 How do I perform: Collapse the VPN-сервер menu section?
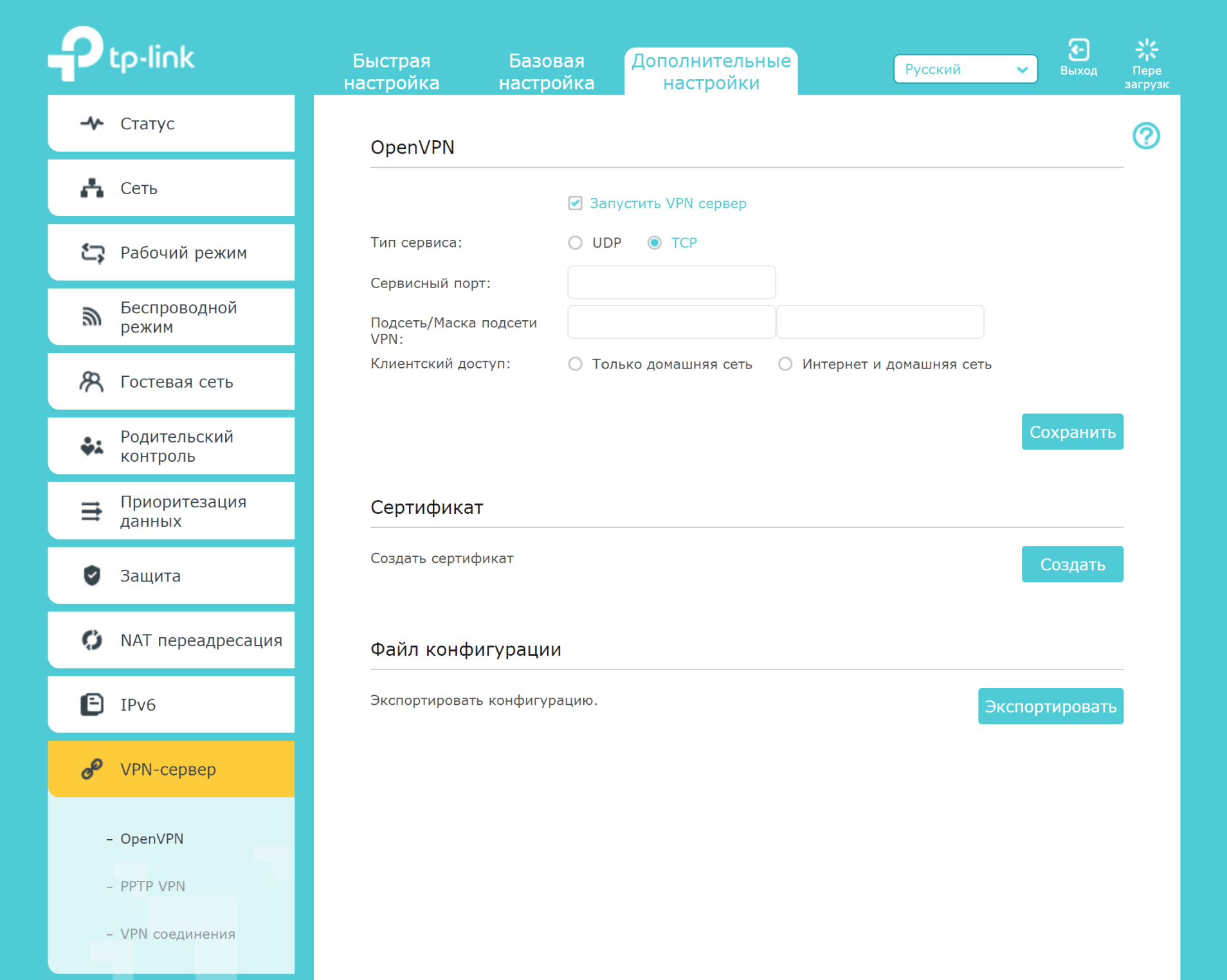171,769
